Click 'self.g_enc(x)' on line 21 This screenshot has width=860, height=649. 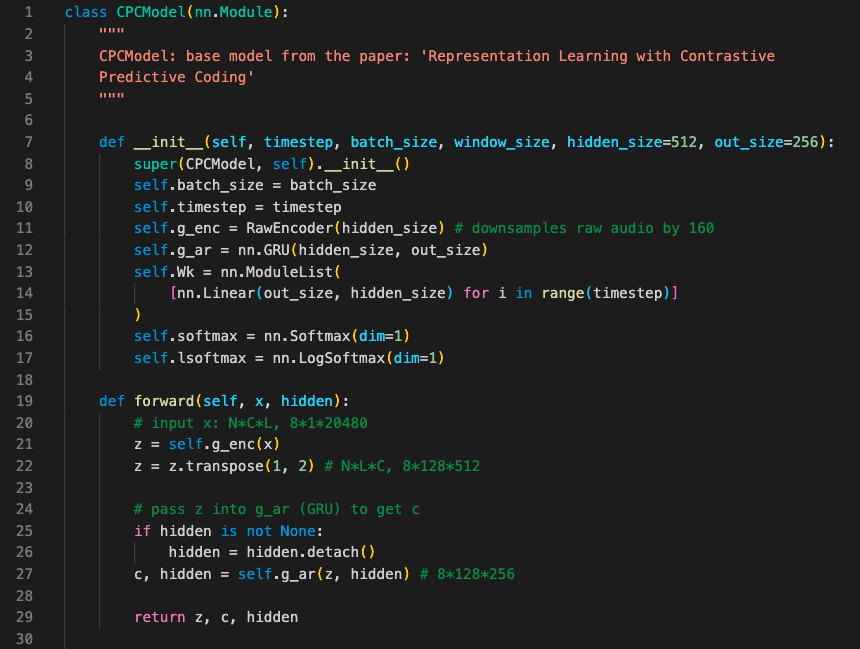coord(224,444)
